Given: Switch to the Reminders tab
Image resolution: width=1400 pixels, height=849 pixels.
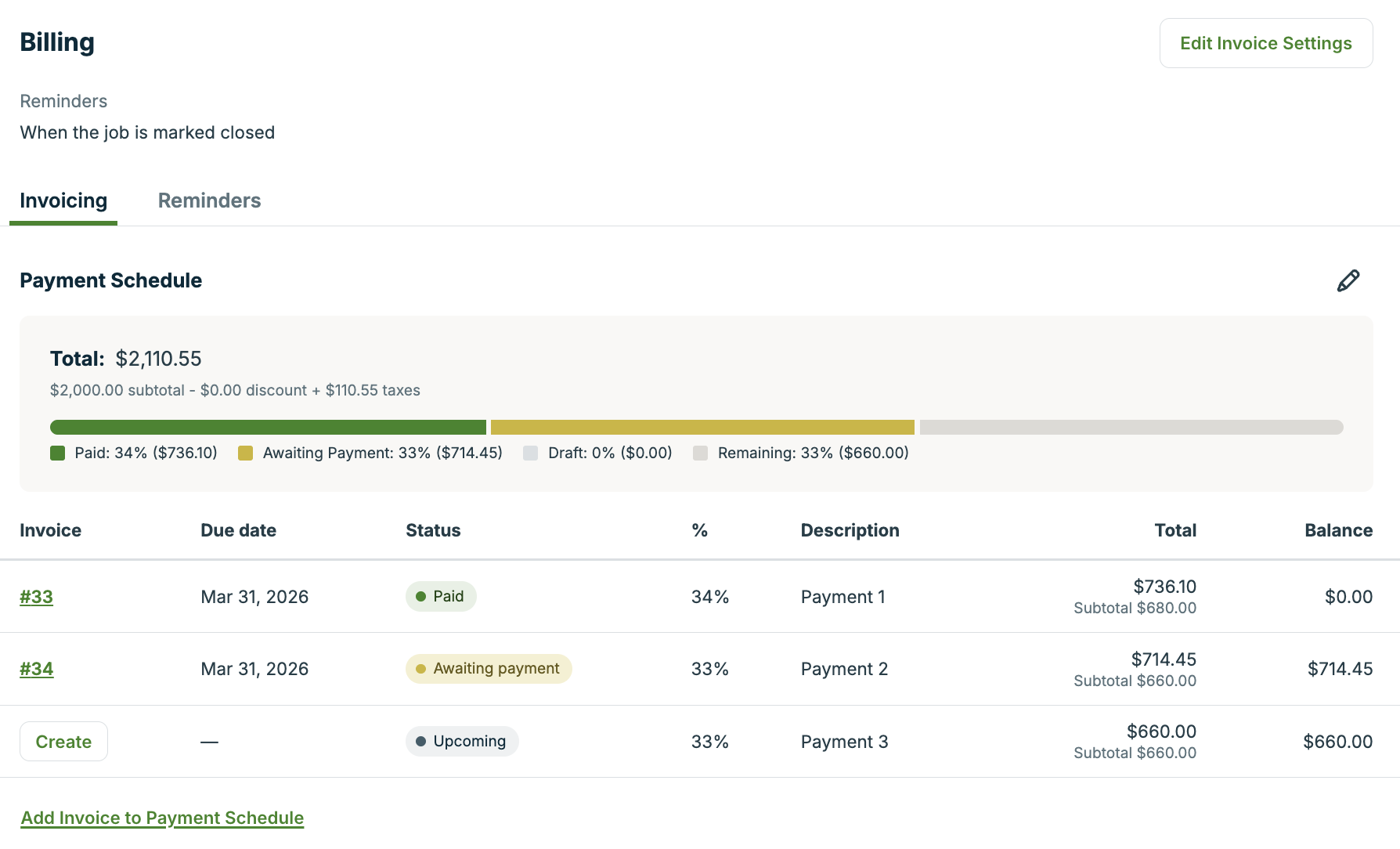Looking at the screenshot, I should click(209, 201).
